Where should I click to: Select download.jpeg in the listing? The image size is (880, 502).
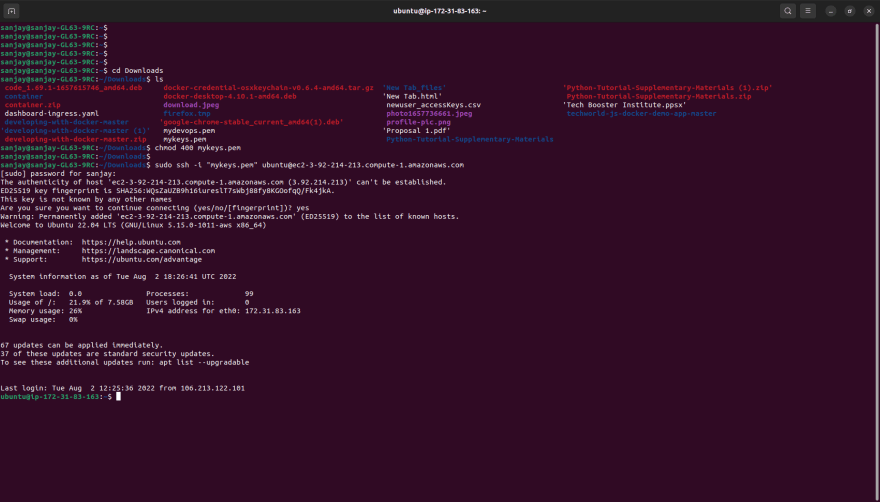click(x=191, y=105)
